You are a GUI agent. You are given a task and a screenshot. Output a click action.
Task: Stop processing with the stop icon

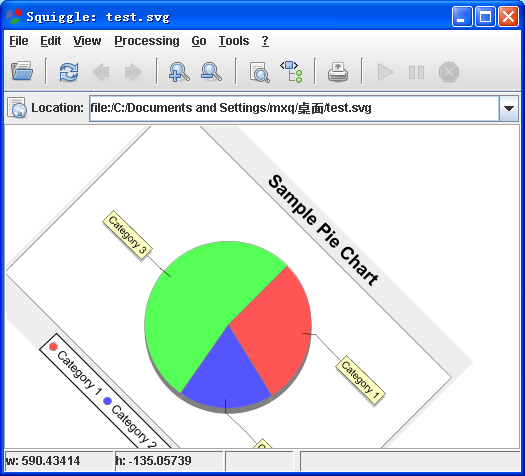tap(449, 72)
